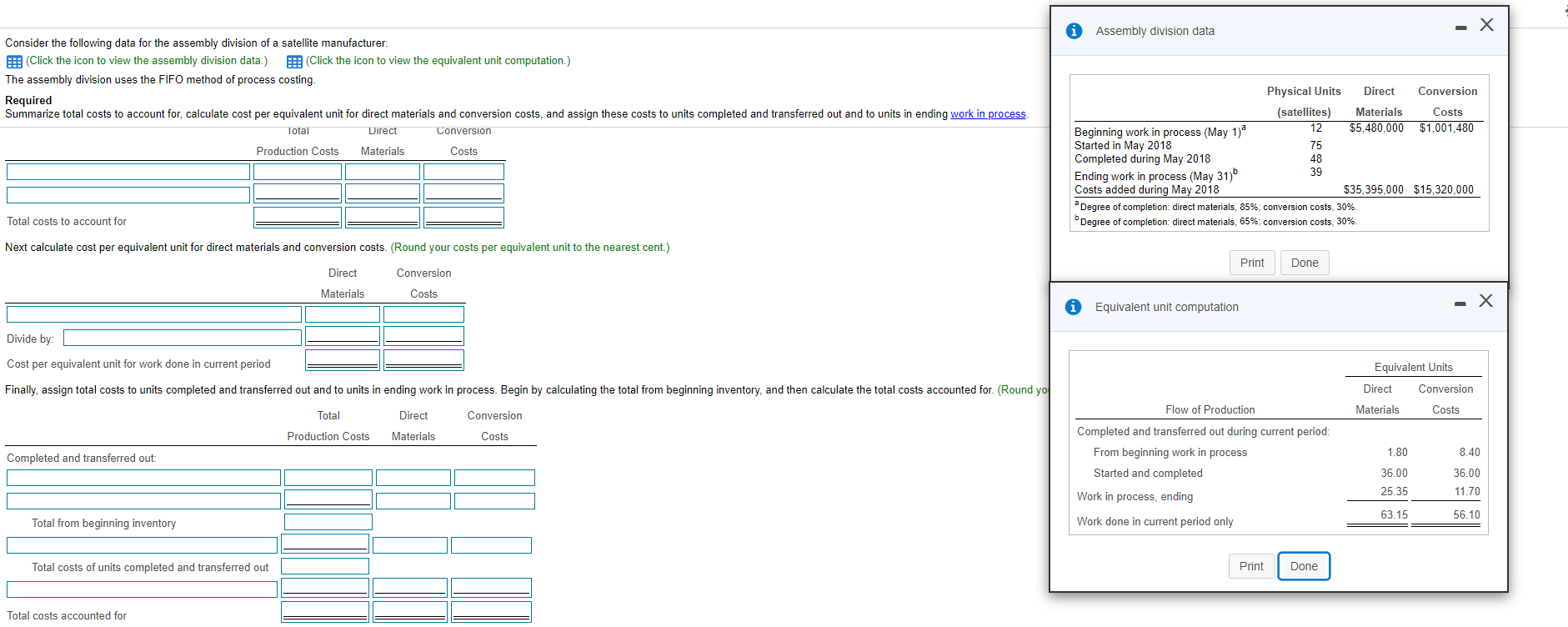Click 'Started and completed' row label
The width and height of the screenshot is (1568, 627).
pyautogui.click(x=1148, y=474)
